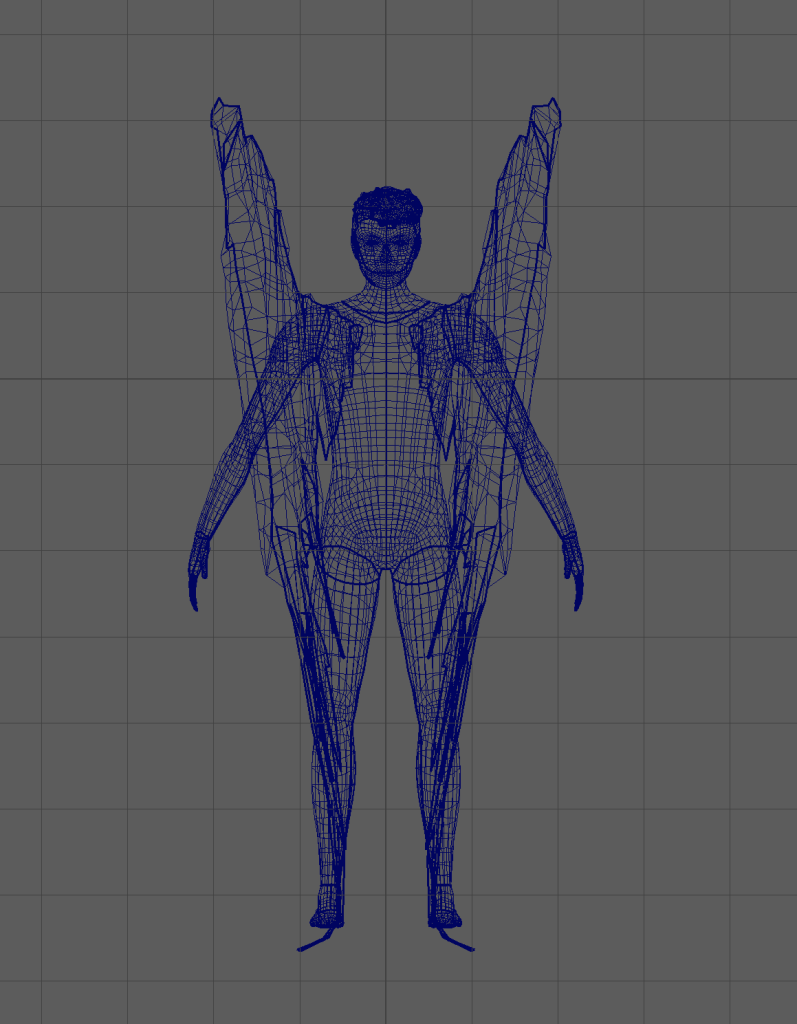Select the foot on the screen's right side

pyautogui.click(x=444, y=912)
